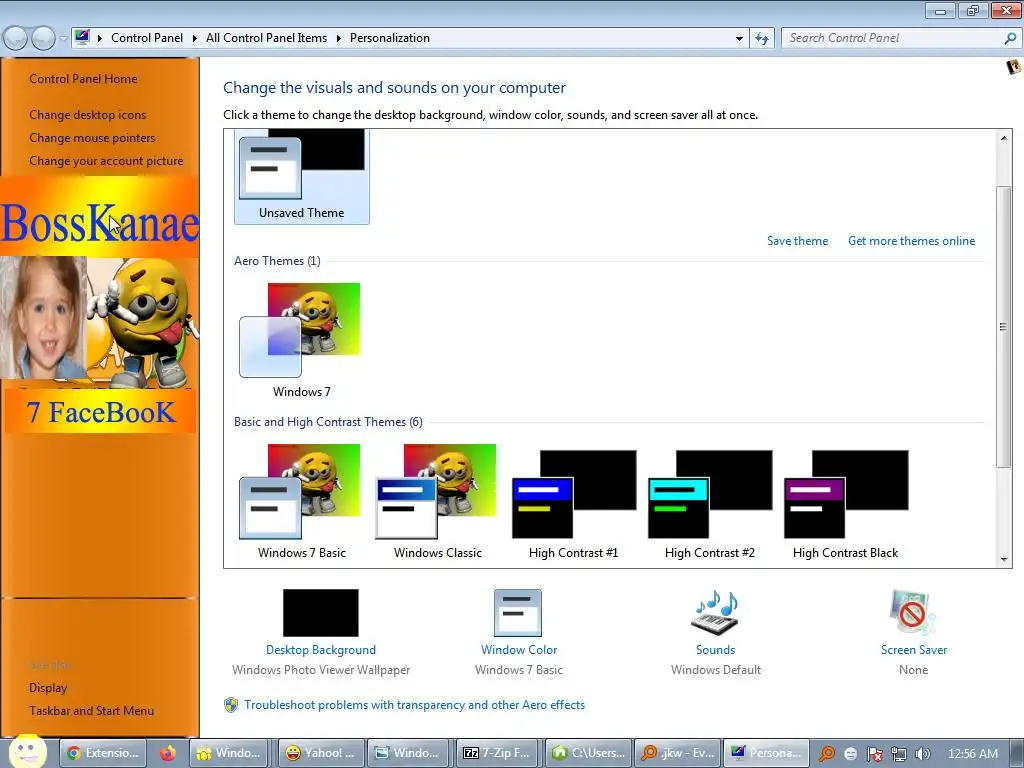The width and height of the screenshot is (1024, 768).
Task: Open Change desktop icons link
Action: (x=88, y=115)
